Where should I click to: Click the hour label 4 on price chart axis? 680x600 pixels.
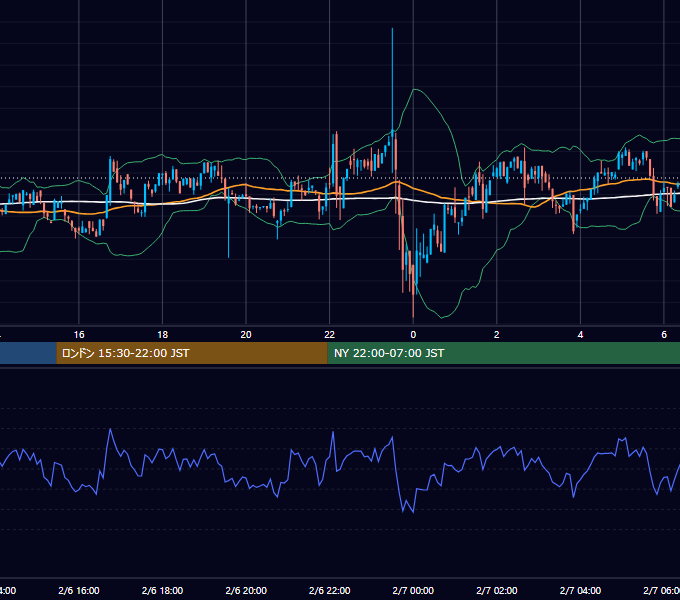click(x=580, y=335)
